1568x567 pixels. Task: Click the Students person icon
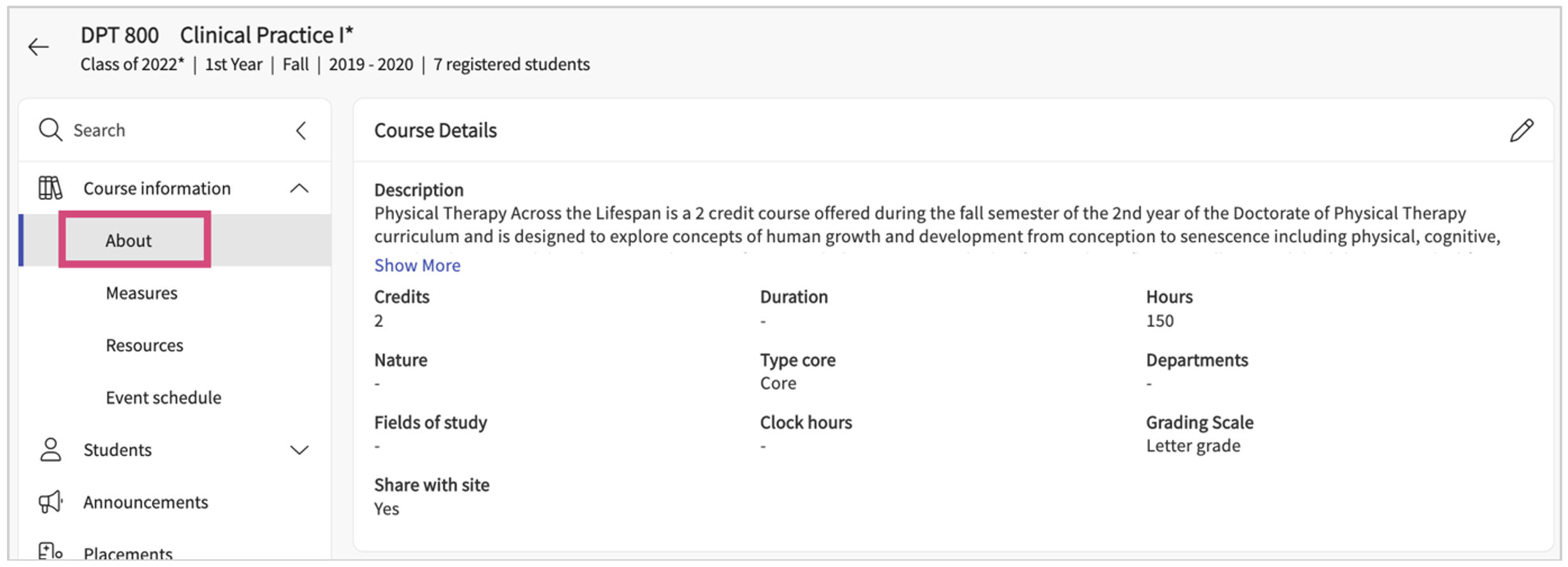click(50, 450)
